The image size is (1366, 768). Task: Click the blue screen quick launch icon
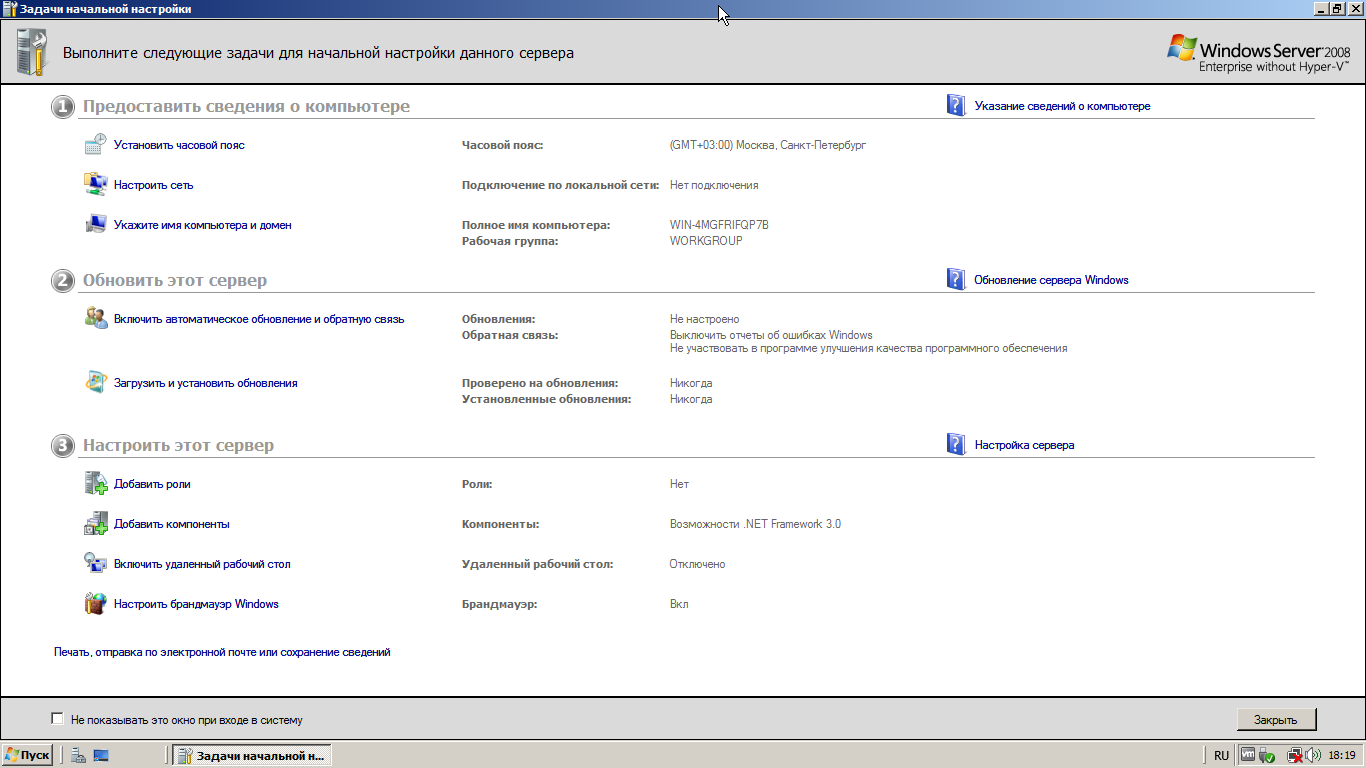101,756
